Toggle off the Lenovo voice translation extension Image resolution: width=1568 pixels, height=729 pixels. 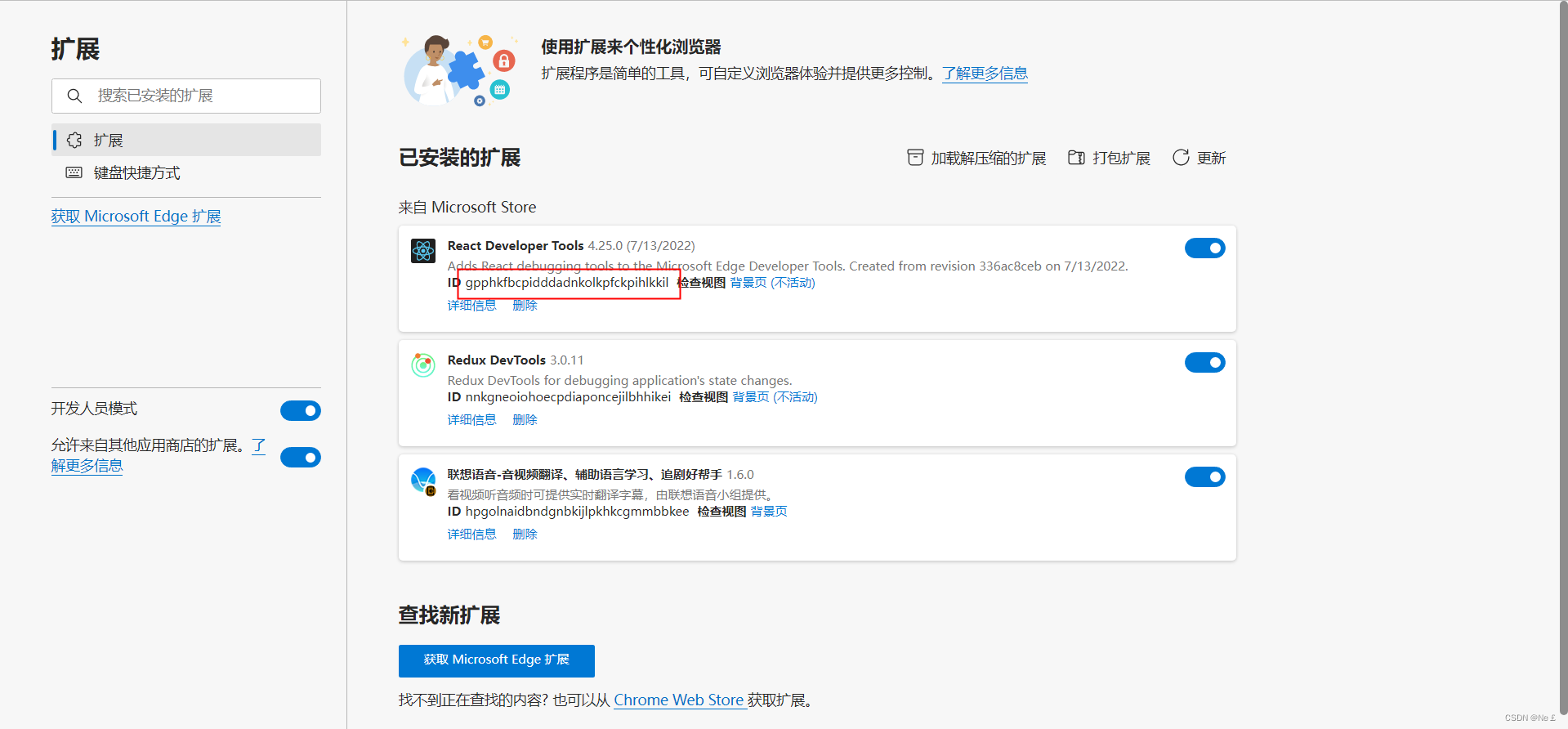(1205, 476)
